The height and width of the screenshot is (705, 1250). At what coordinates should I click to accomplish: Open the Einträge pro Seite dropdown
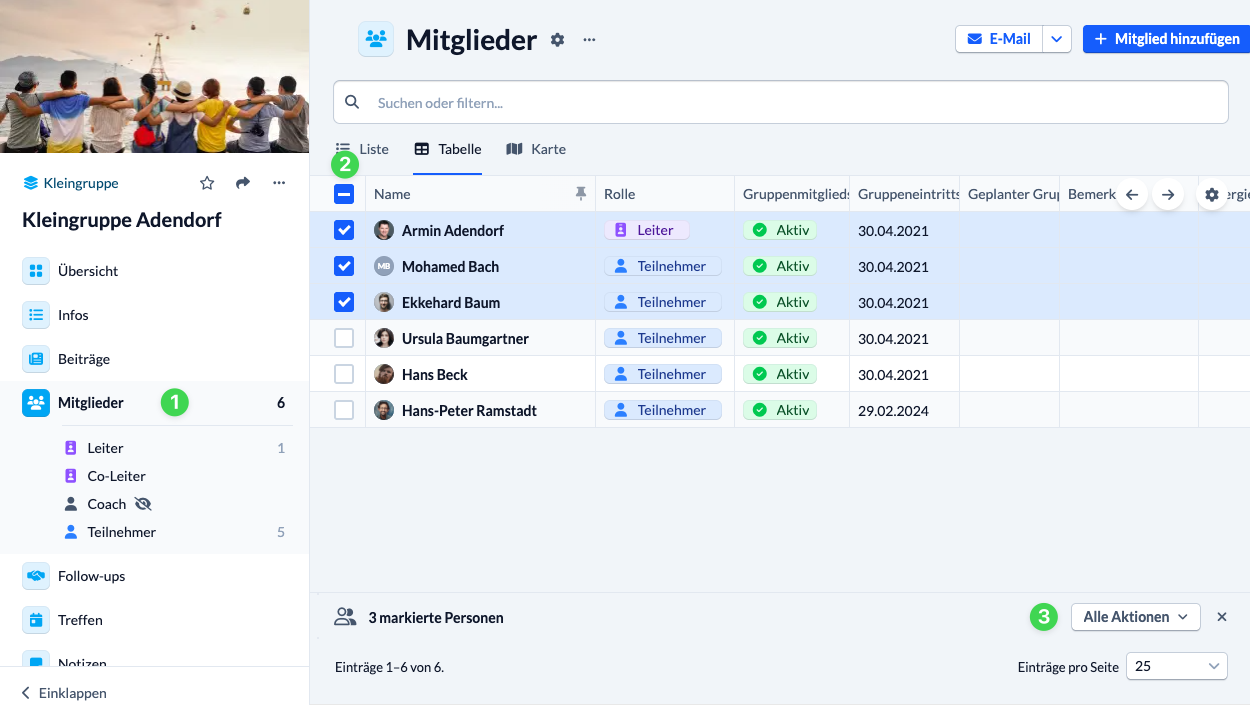point(1177,666)
